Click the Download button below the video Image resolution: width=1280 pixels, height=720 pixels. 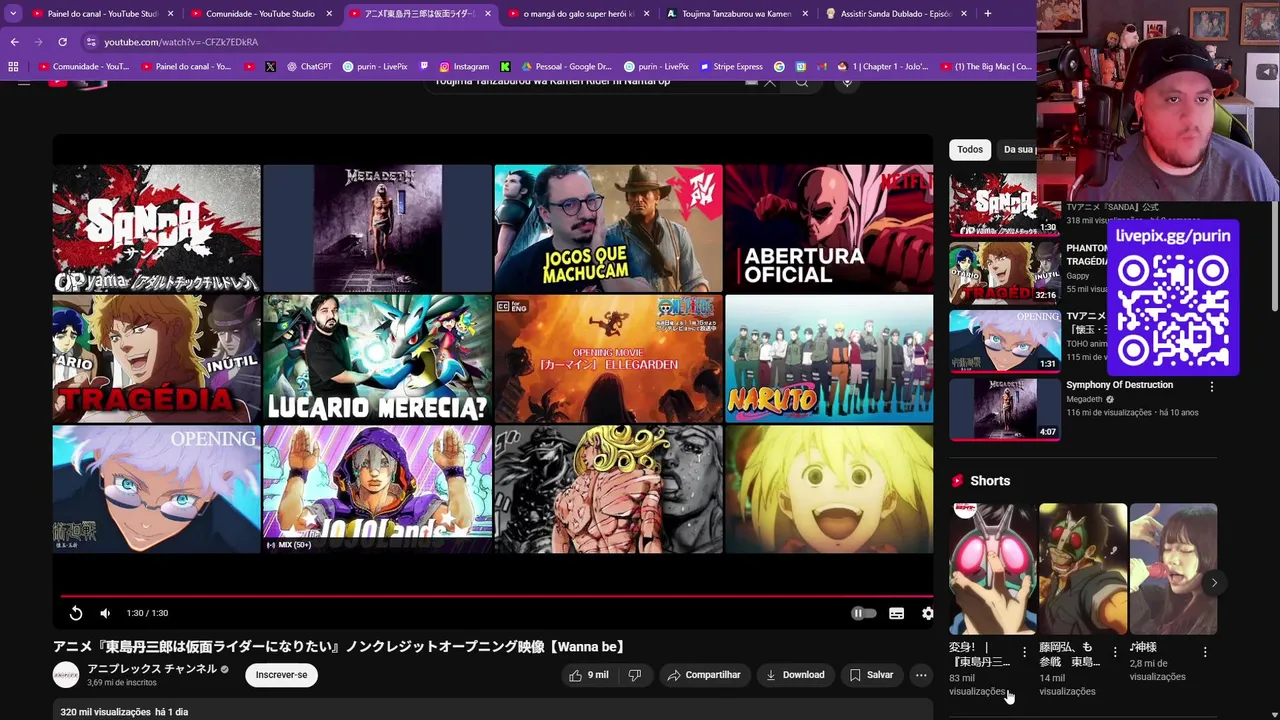pos(795,675)
